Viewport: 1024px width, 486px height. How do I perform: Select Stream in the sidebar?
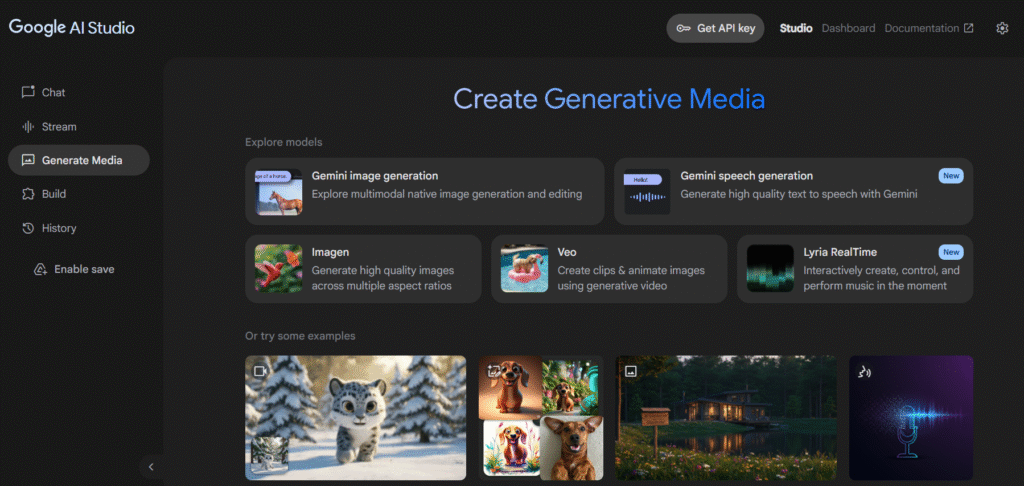(x=79, y=127)
